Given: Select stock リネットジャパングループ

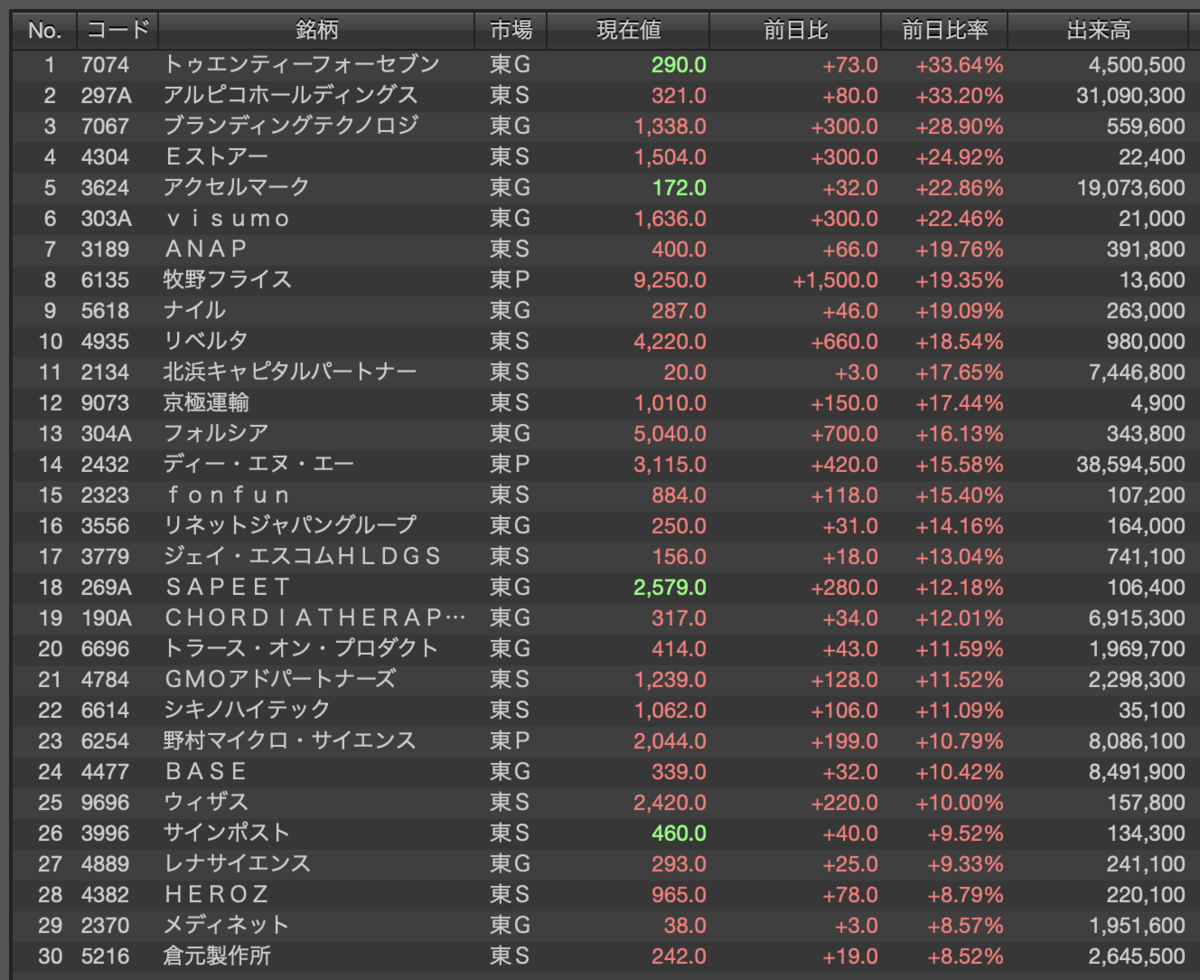Looking at the screenshot, I should tap(290, 525).
